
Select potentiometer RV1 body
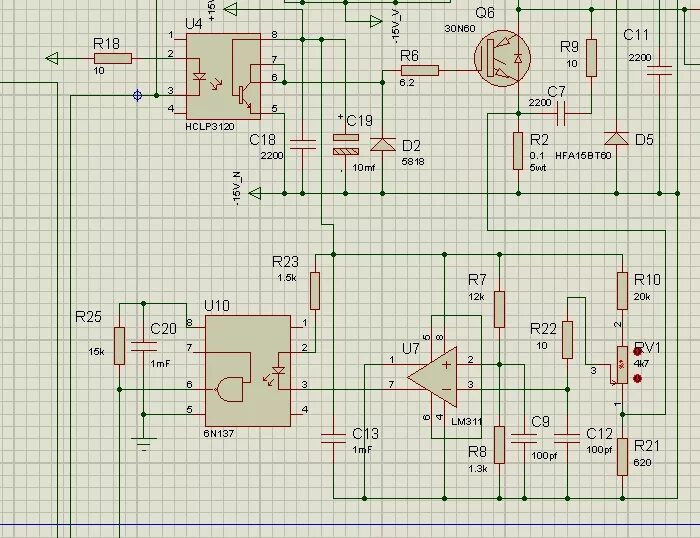(622, 365)
